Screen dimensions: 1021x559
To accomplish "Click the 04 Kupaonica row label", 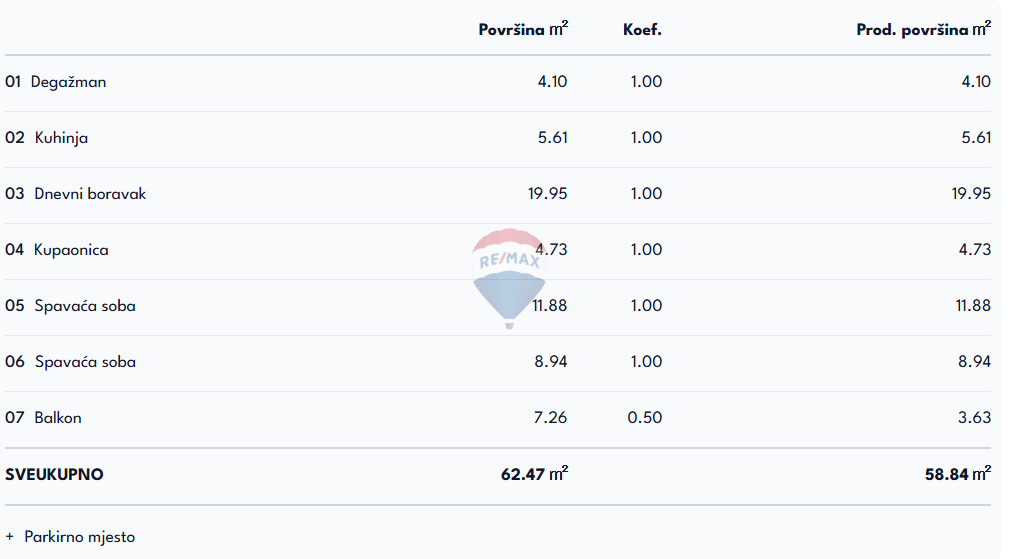I will click(x=57, y=250).
